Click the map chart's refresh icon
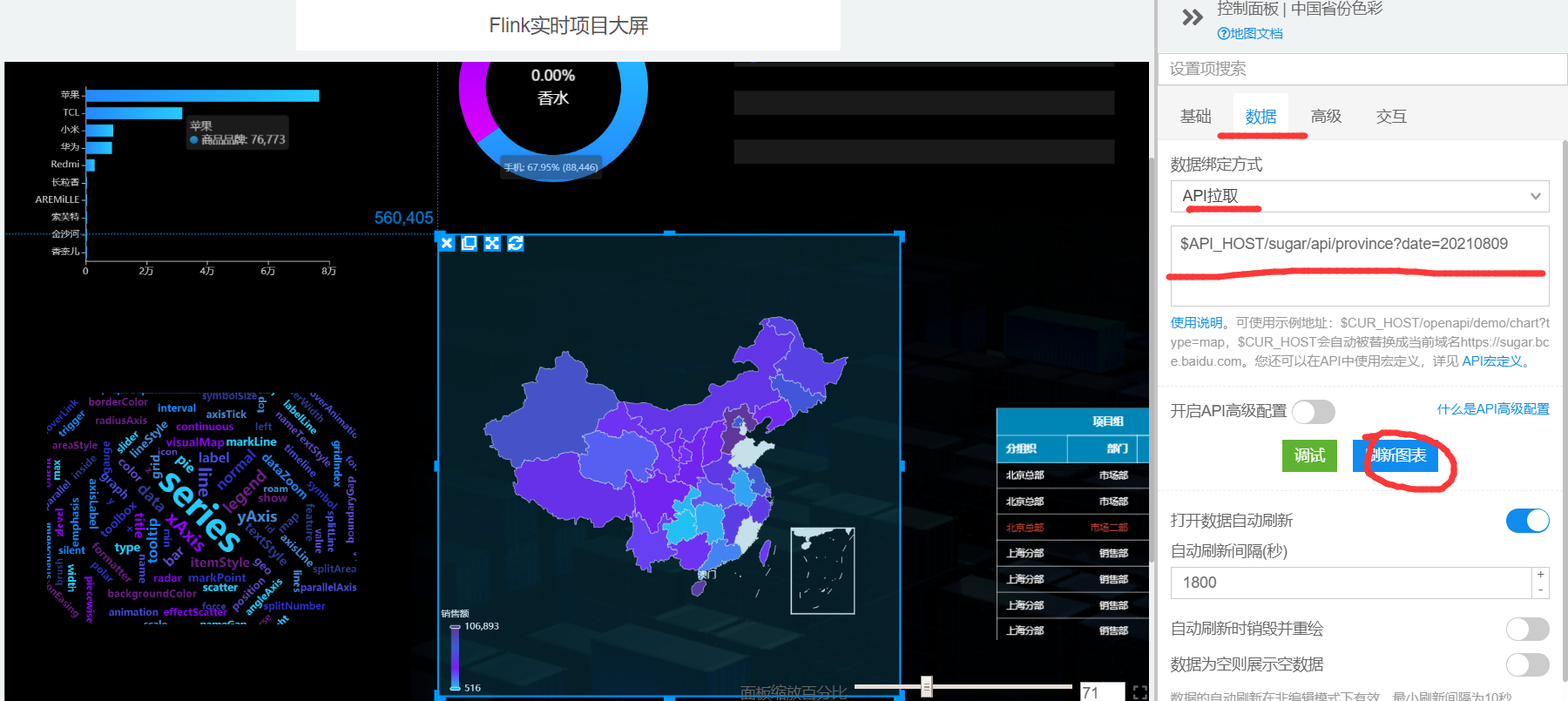This screenshot has height=701, width=1568. pyautogui.click(x=516, y=243)
